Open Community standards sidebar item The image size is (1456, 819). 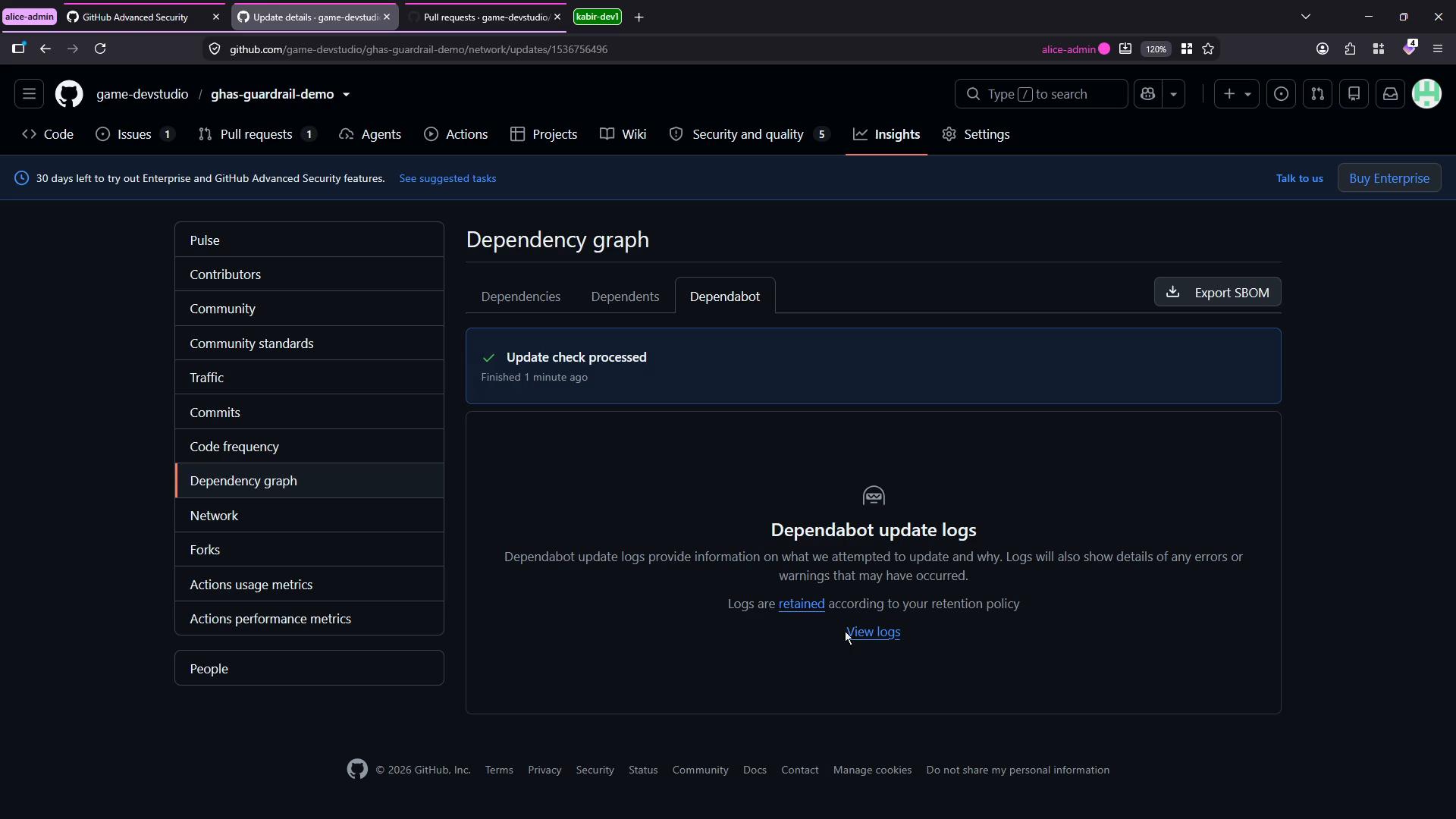point(309,344)
